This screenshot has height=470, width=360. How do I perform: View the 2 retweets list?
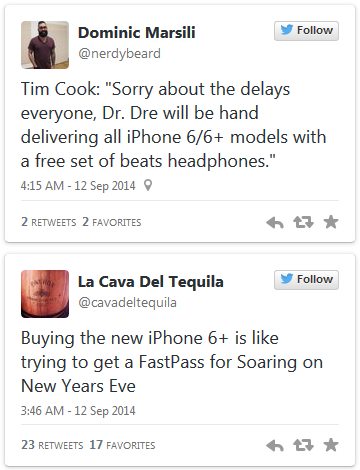click(49, 222)
